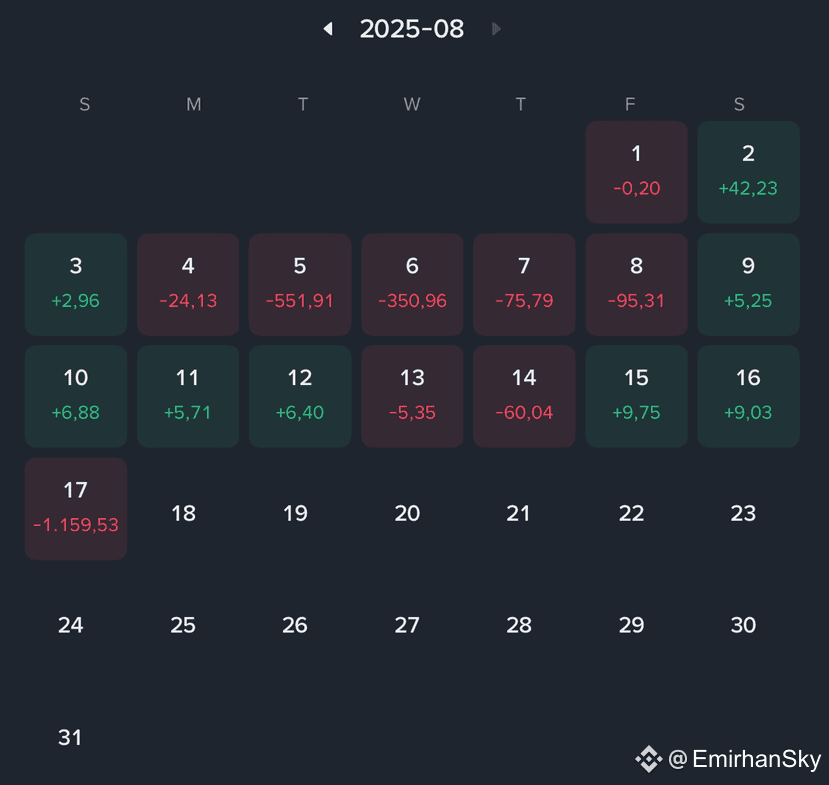The height and width of the screenshot is (785, 829).
Task: Select empty date 23
Action: click(743, 513)
